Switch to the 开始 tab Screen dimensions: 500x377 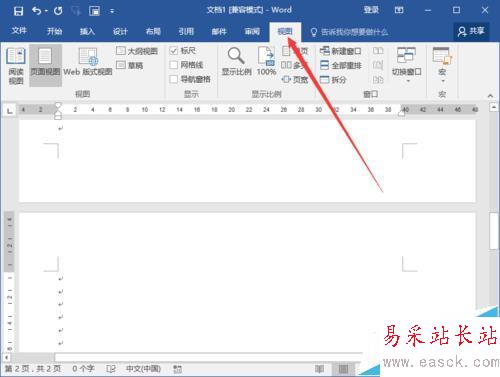tap(54, 31)
